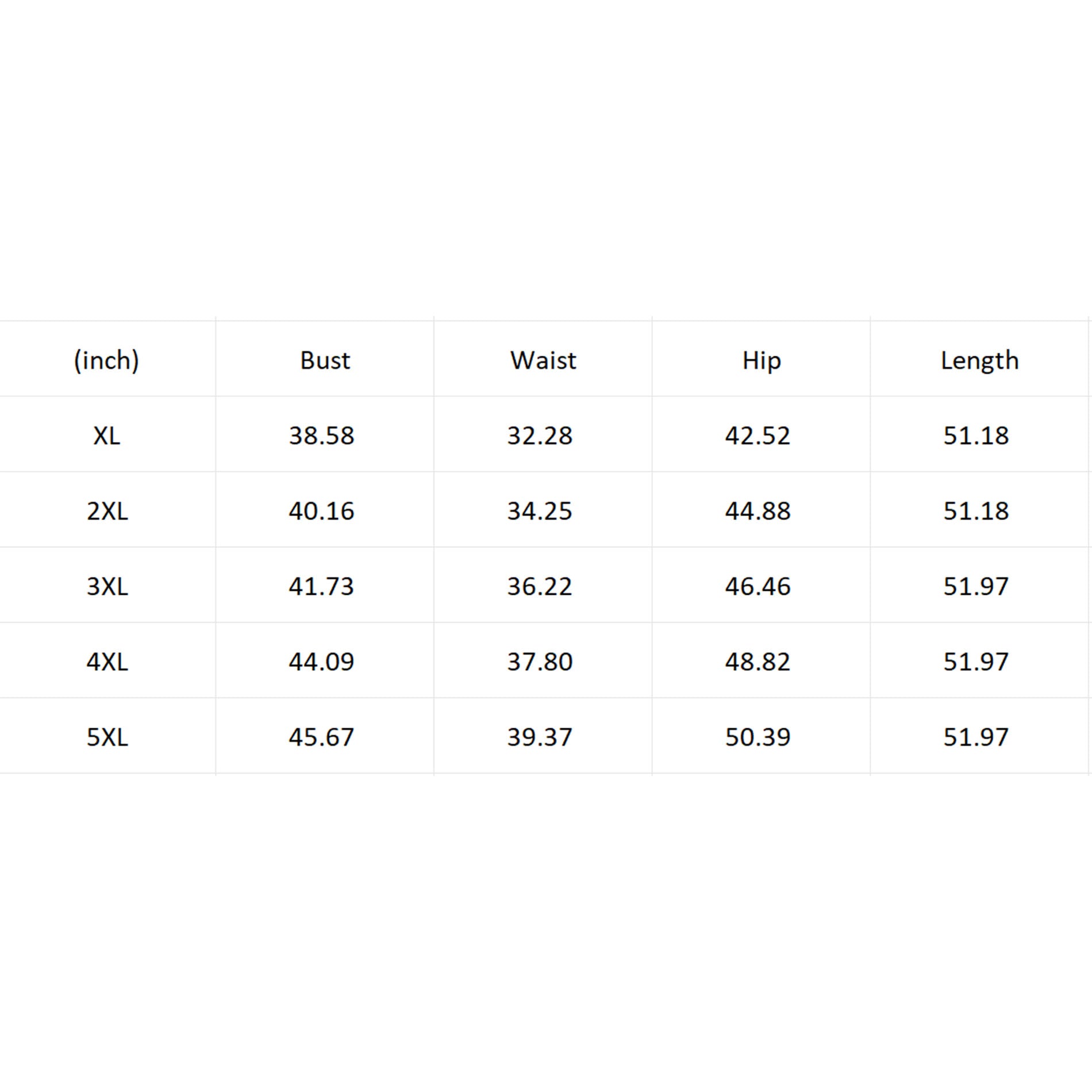Click the 4XL size row label

[107, 662]
